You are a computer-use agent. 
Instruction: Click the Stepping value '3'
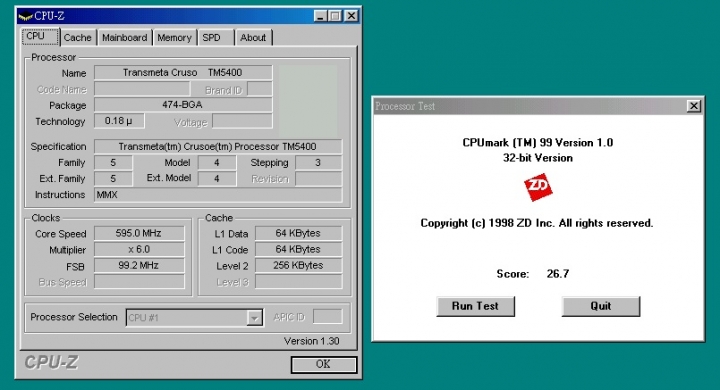pos(318,163)
